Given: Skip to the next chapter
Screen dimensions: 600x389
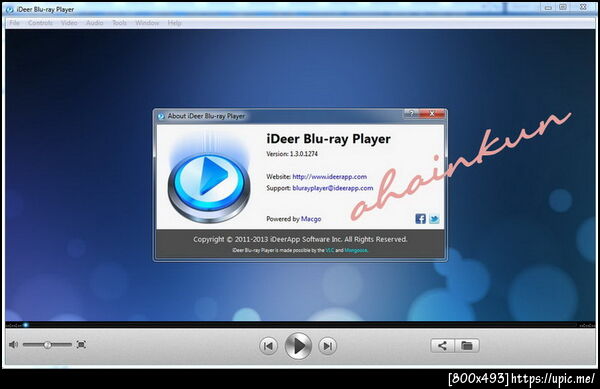Looking at the screenshot, I should (328, 346).
